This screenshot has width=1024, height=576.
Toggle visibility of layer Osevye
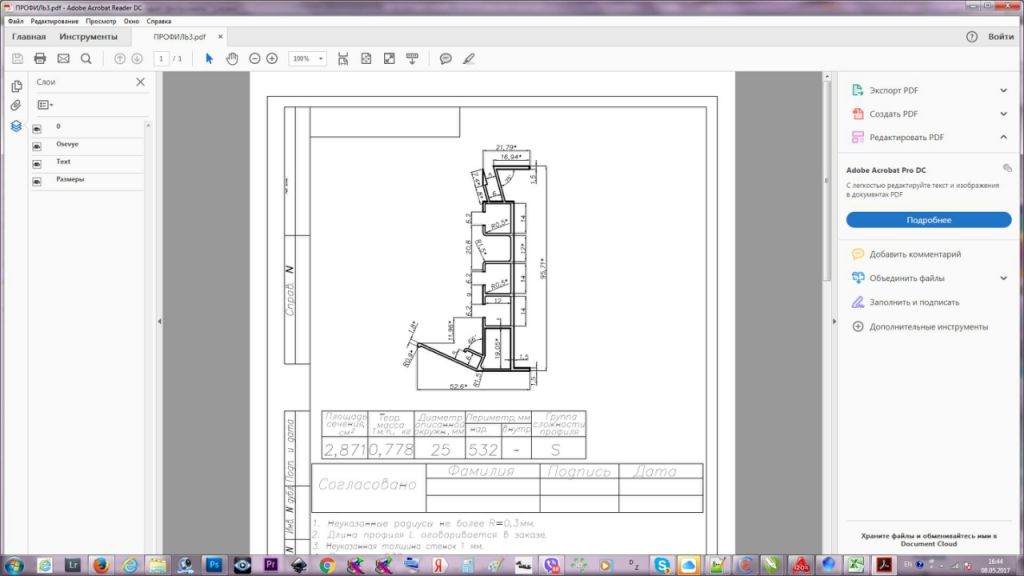37,146
